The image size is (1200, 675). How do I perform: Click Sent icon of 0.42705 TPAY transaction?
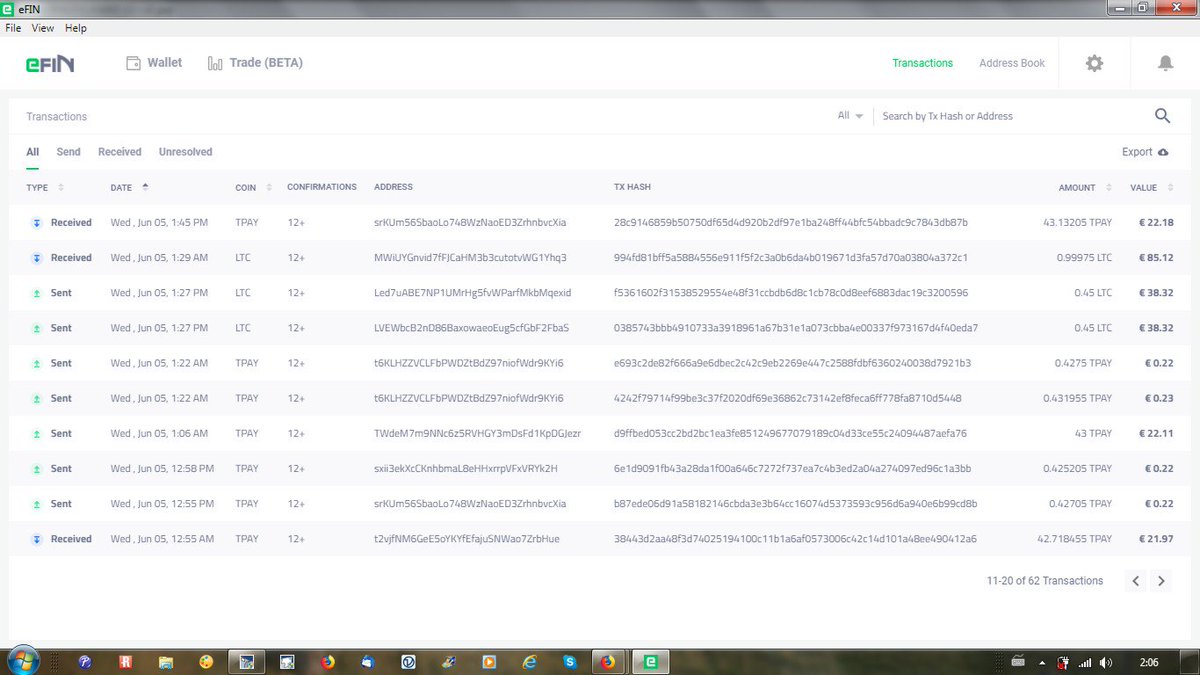(x=38, y=503)
